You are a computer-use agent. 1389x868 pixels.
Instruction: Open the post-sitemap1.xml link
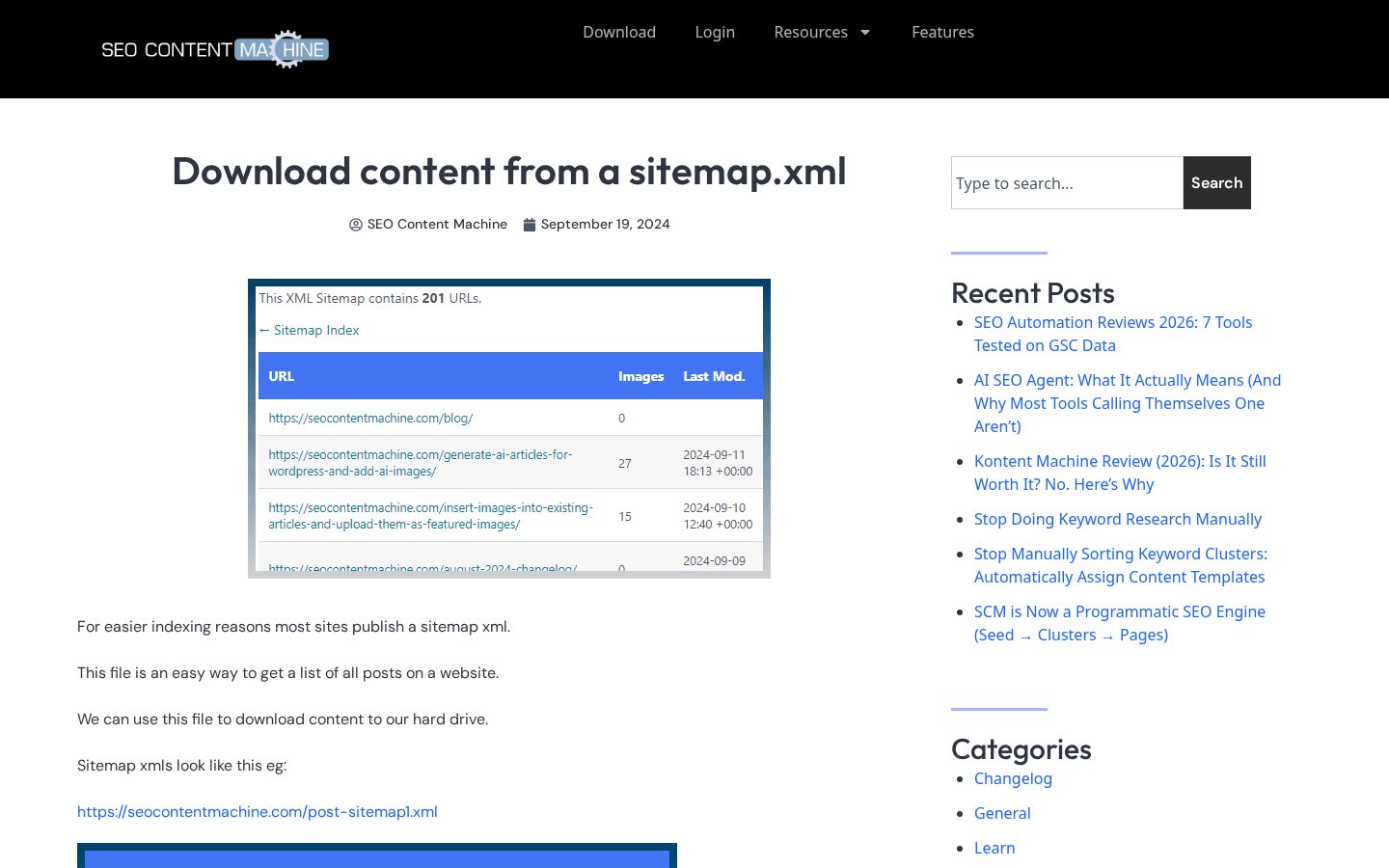coord(258,812)
